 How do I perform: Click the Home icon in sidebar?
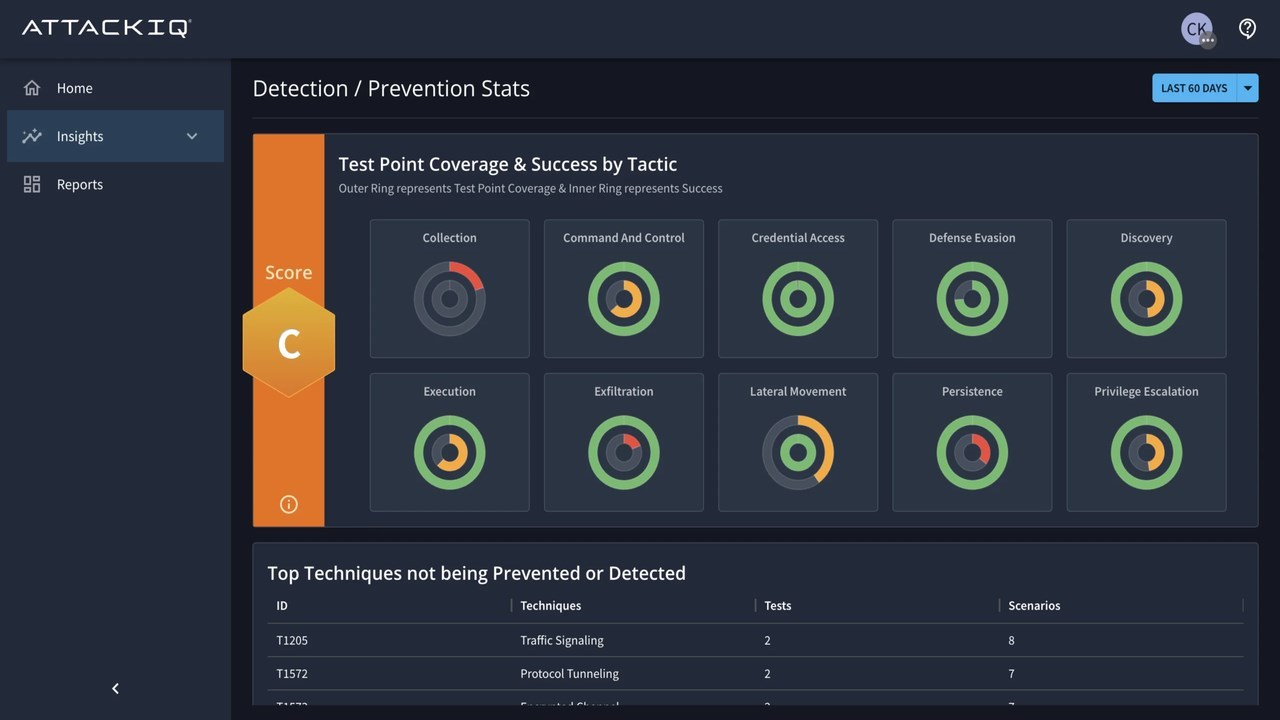[32, 88]
